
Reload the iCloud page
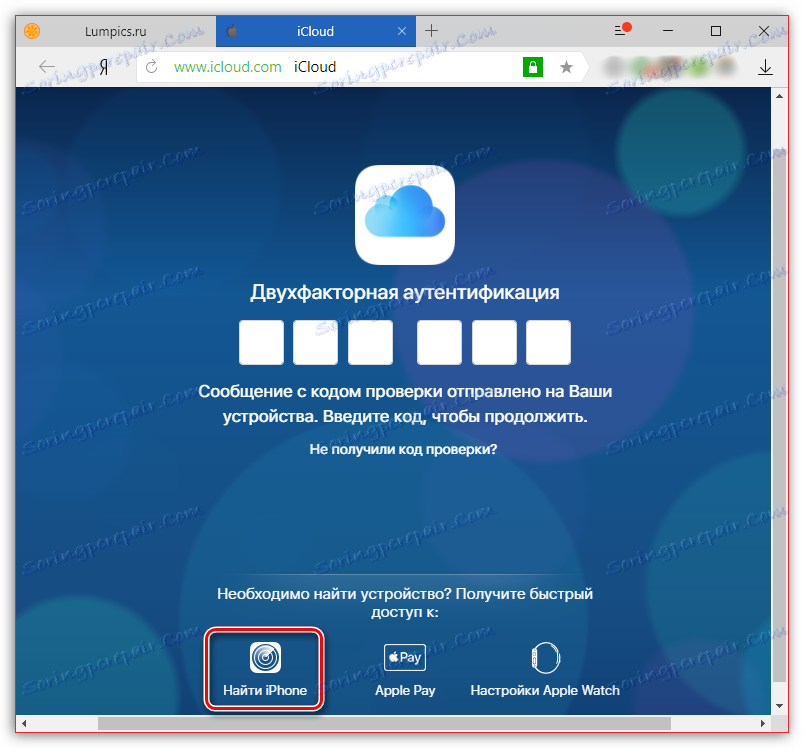coord(151,67)
